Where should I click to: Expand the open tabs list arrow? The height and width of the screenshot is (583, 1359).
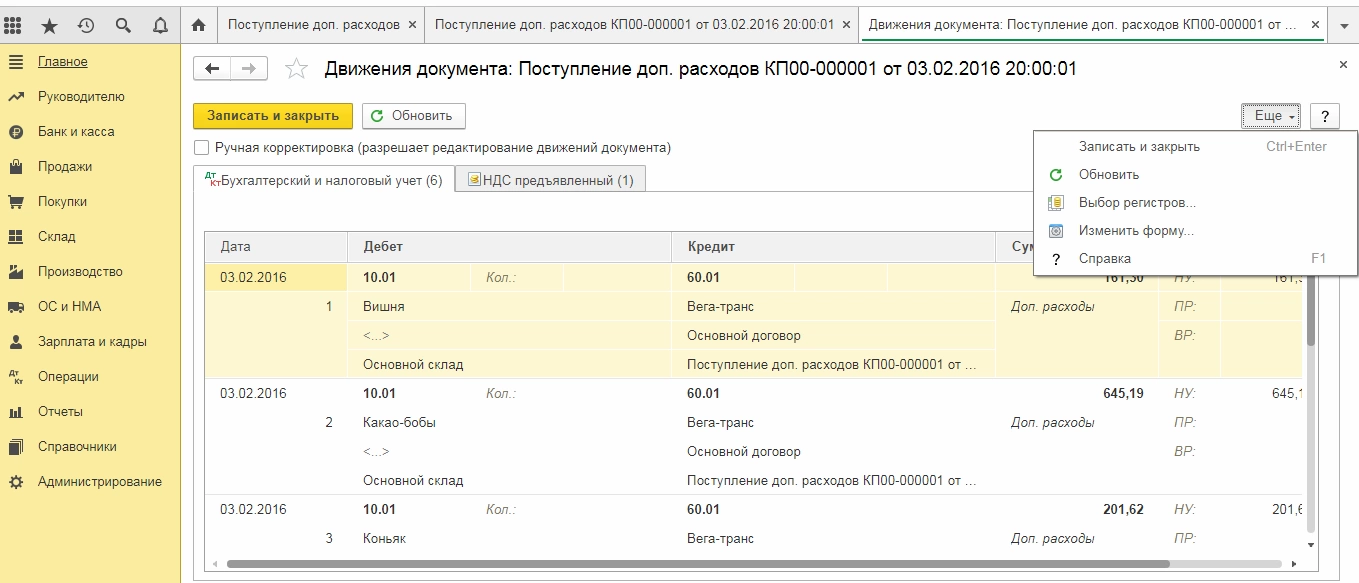click(x=1342, y=25)
